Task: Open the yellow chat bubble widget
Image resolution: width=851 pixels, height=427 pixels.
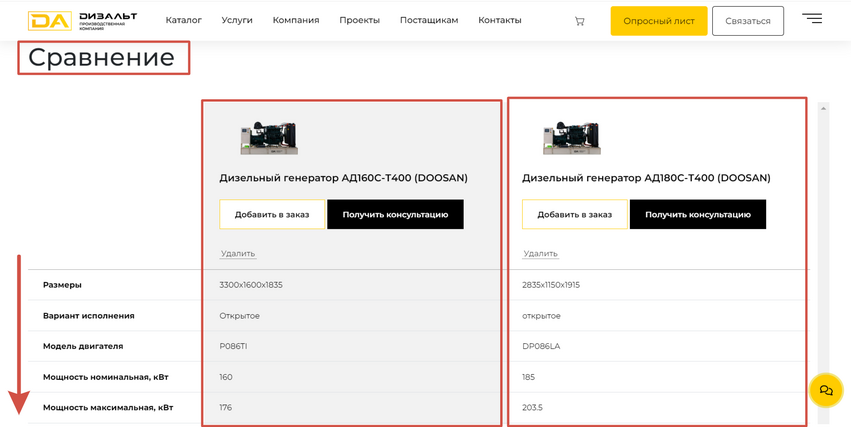Action: pos(826,390)
